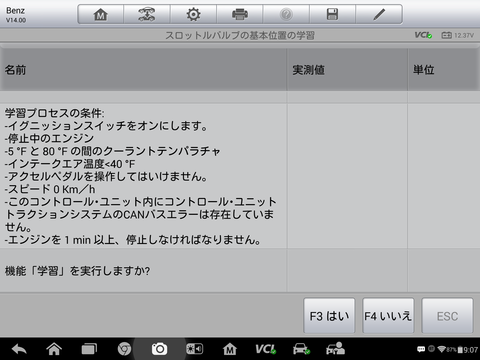Image resolution: width=480 pixels, height=360 pixels.
Task: Open the vehicle diagnostics car icon
Action: 301,349
